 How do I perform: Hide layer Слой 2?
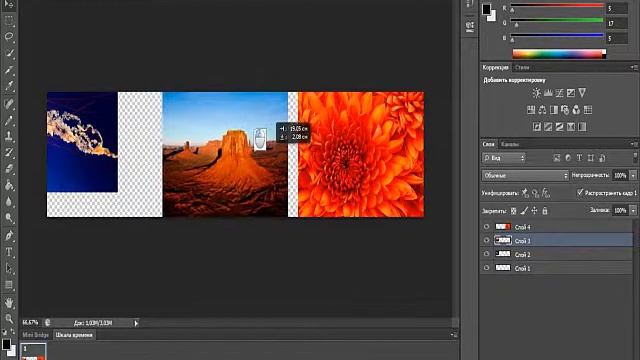486,254
